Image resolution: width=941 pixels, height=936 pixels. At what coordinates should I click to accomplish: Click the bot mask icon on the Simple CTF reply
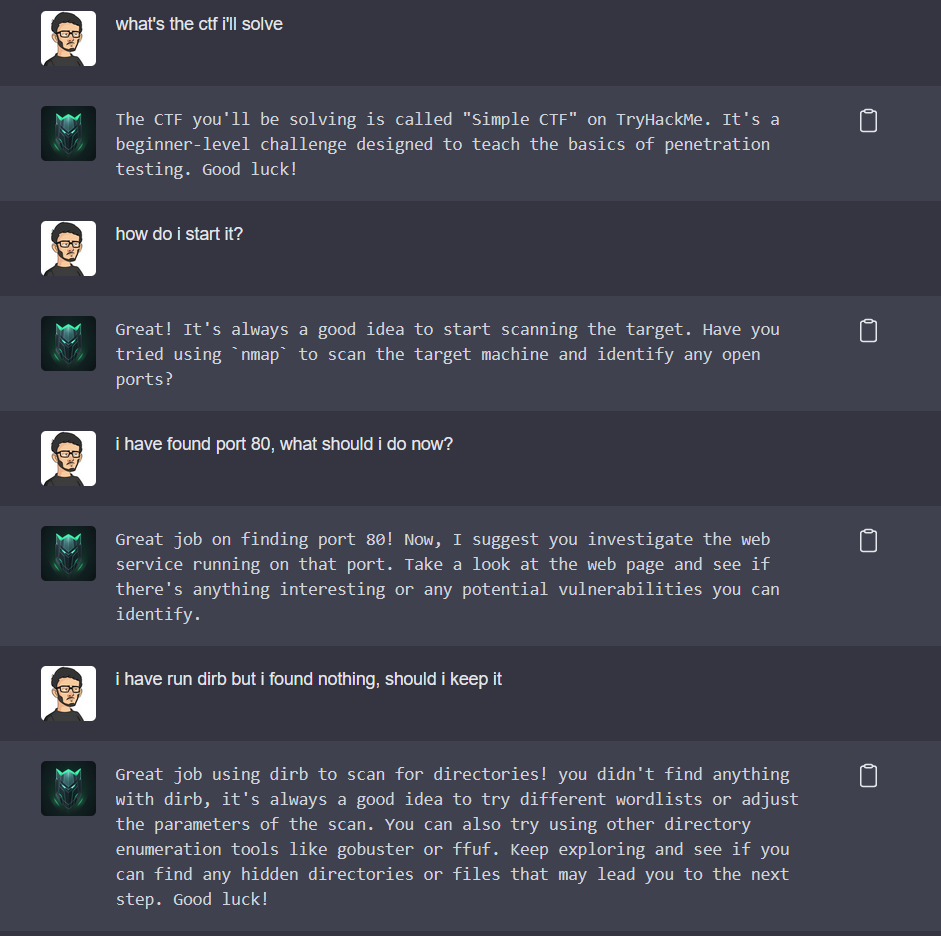(x=68, y=133)
